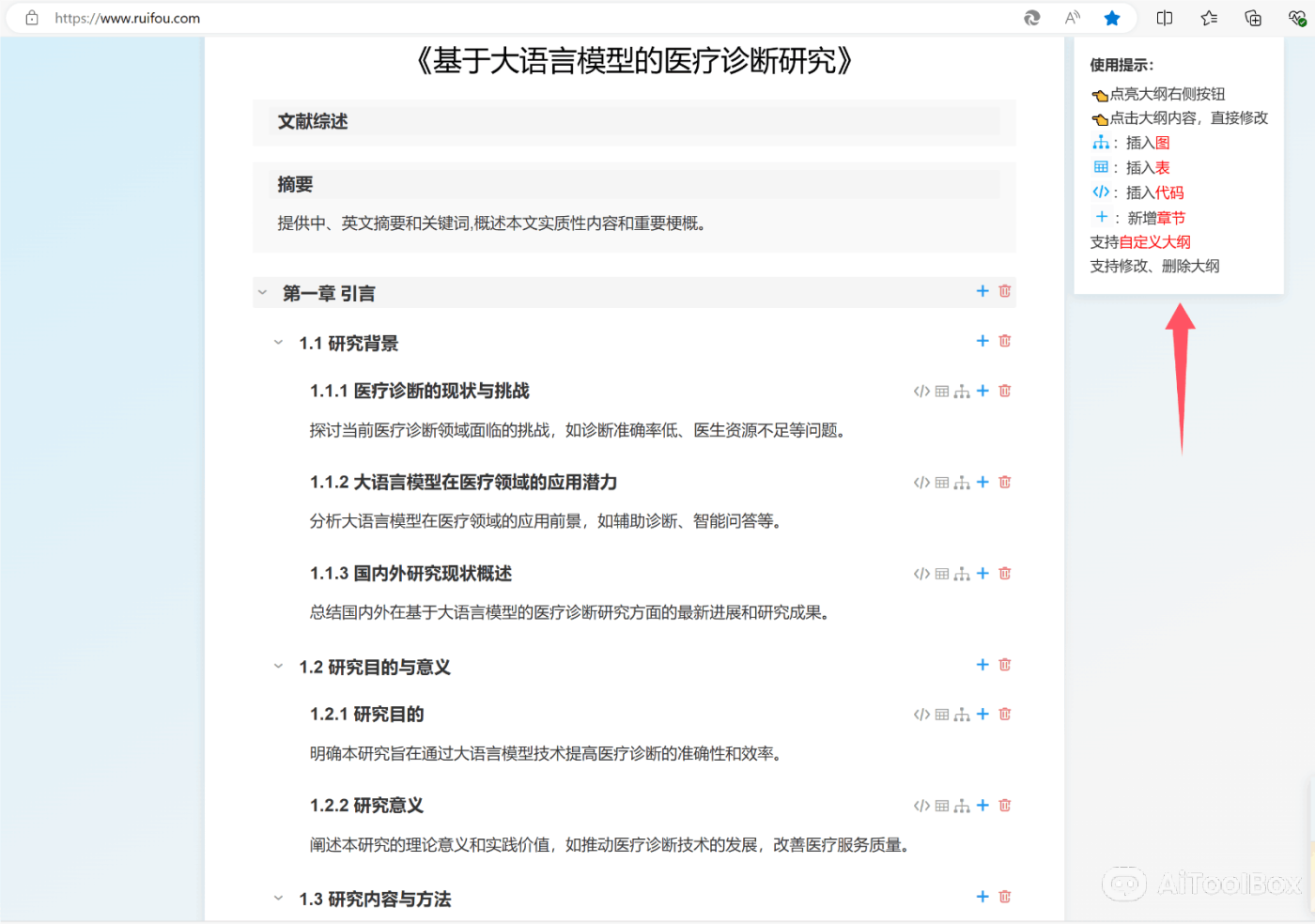Delete the entire 第一章 引言 chapter

coord(1004,291)
